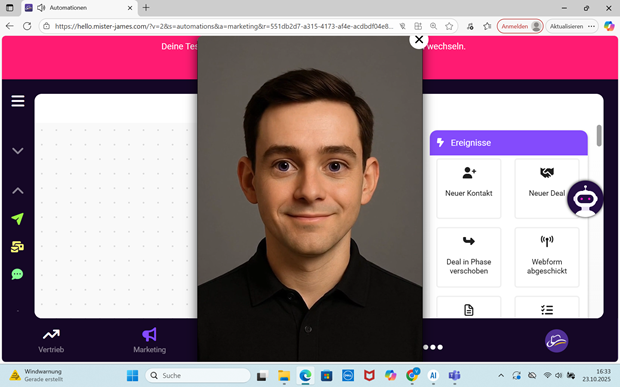
Task: Add this page to favorites star
Action: 449,26
